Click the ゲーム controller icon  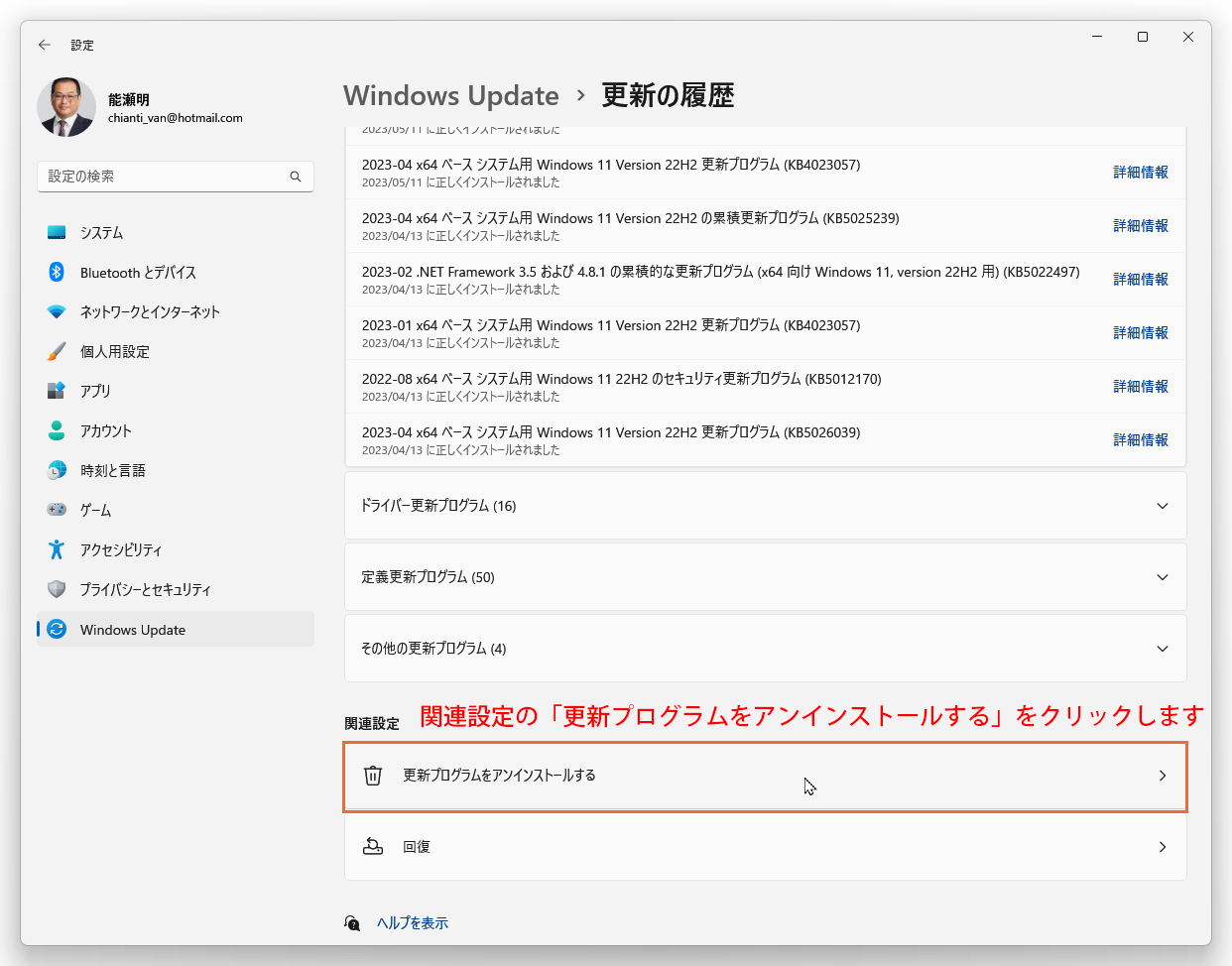pos(57,510)
